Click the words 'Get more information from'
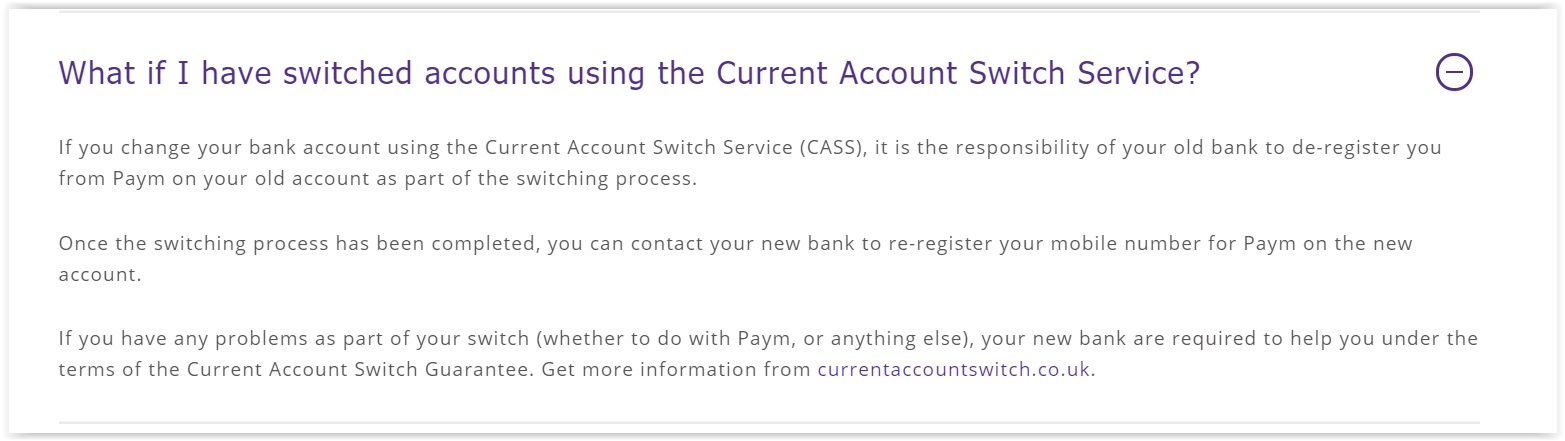Screen dimensions: 1565x441 click(677, 369)
